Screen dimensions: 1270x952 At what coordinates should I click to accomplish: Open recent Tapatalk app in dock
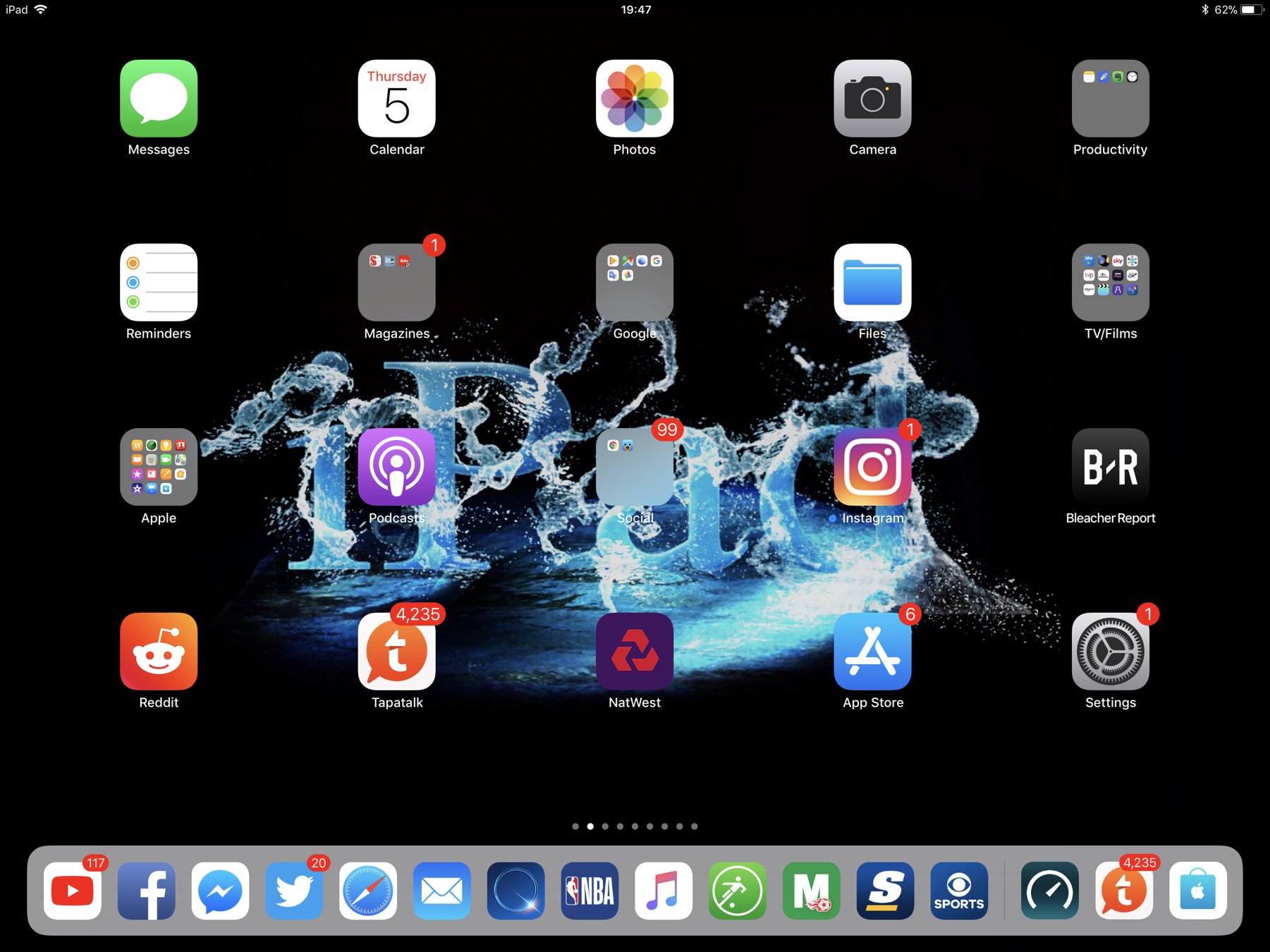tap(1124, 891)
